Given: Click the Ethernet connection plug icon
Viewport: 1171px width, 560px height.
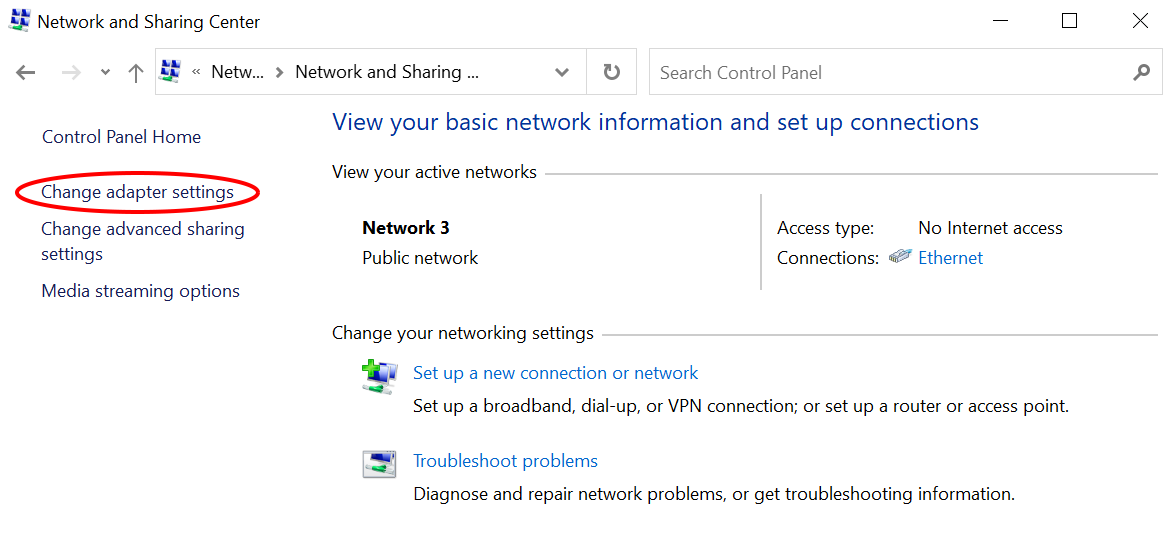Looking at the screenshot, I should [x=900, y=257].
